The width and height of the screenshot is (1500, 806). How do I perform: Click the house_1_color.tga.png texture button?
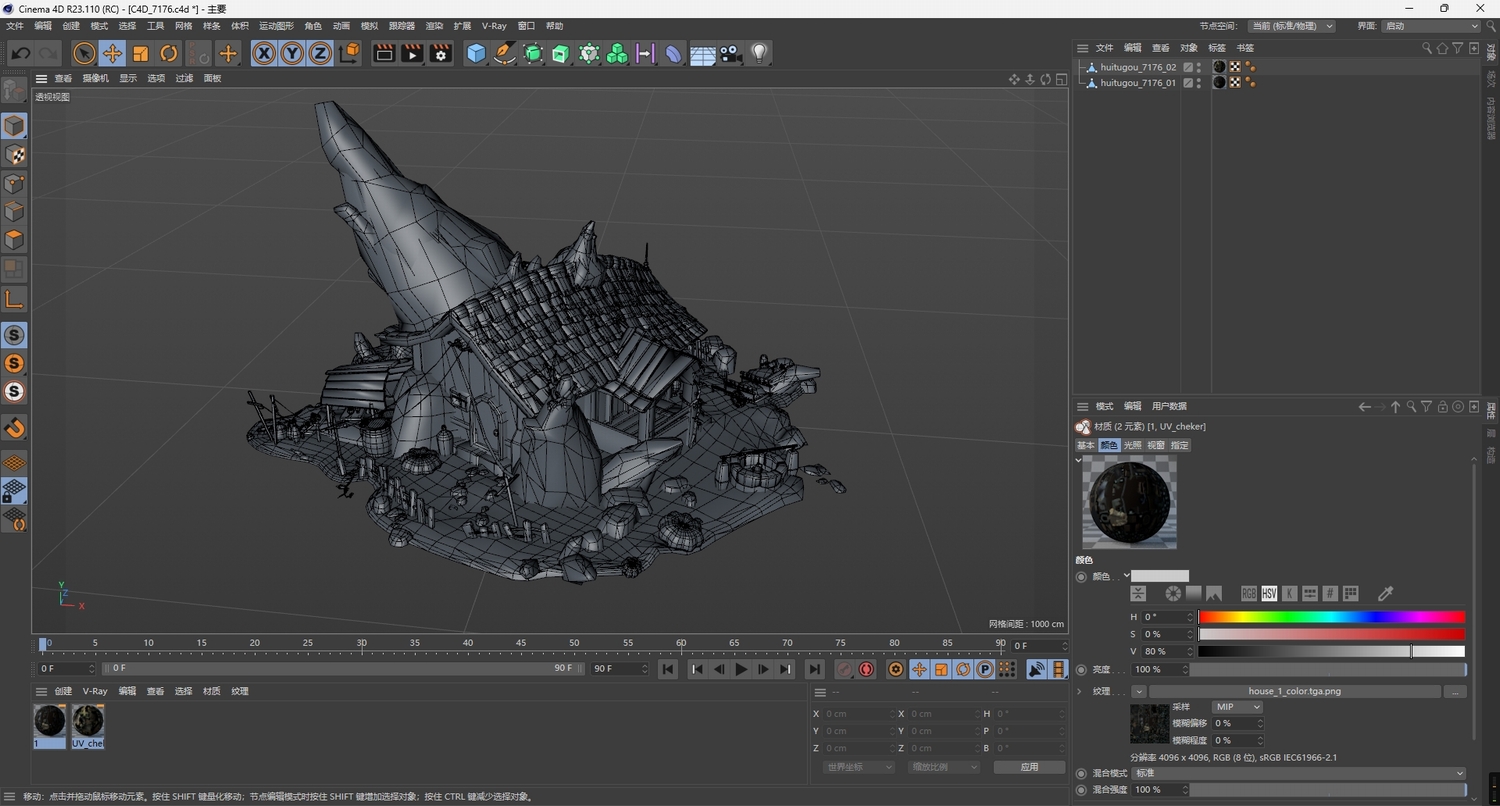click(1294, 691)
